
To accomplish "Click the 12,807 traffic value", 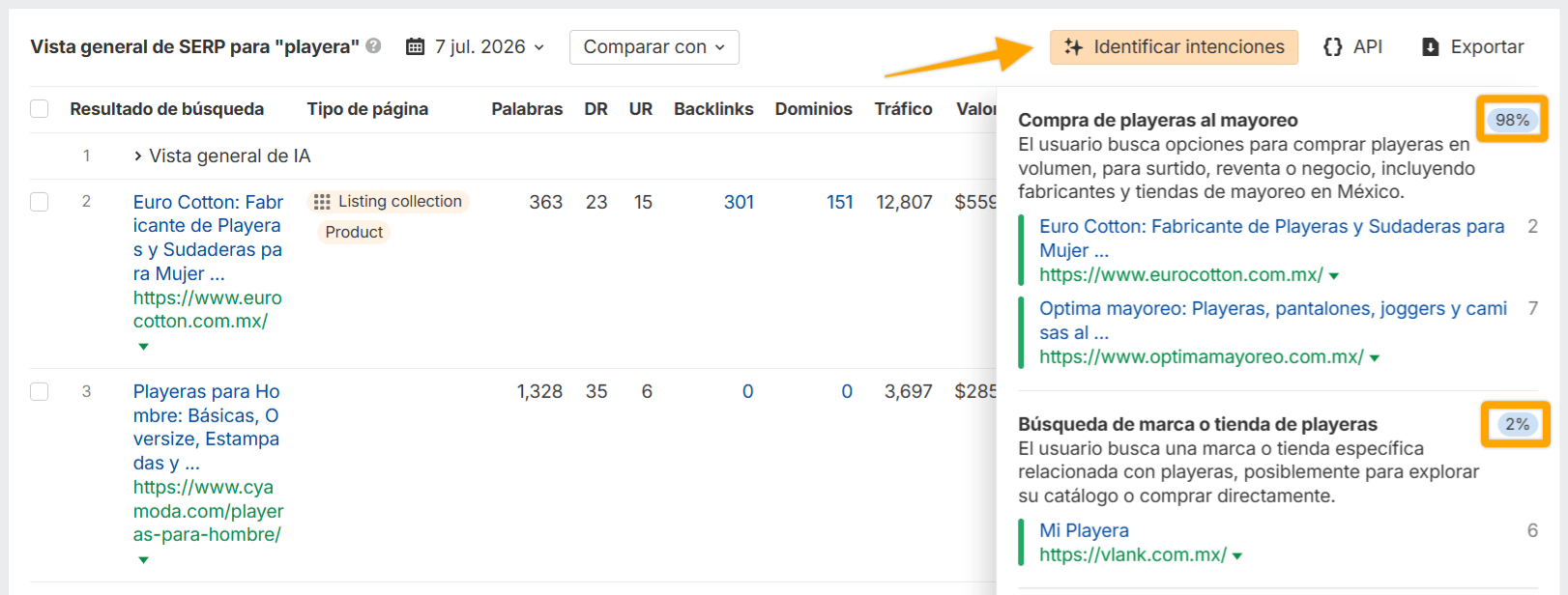I will (904, 202).
